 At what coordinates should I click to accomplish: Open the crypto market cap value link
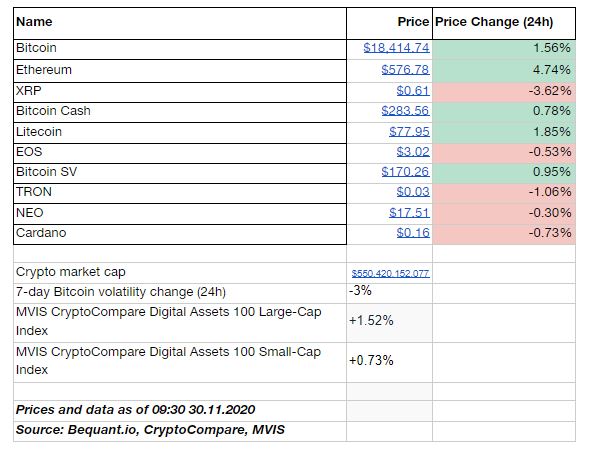pyautogui.click(x=391, y=273)
